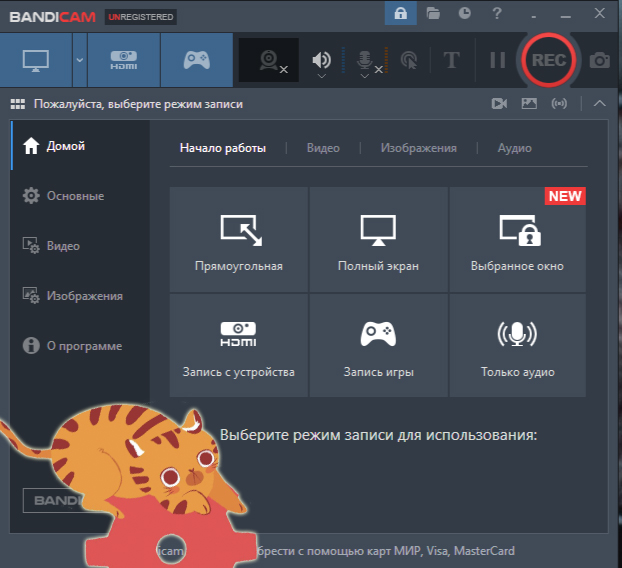The width and height of the screenshot is (622, 568).
Task: Click the lock icon in title bar
Action: 401,13
